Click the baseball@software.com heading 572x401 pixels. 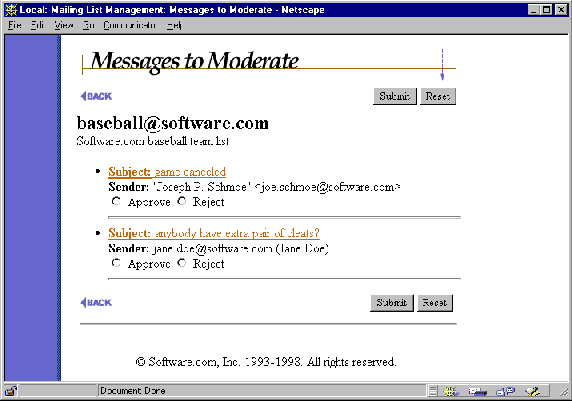click(x=173, y=123)
